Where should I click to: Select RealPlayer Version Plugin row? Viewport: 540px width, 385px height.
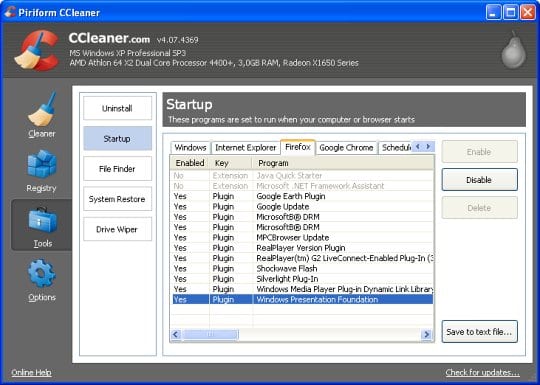302,248
